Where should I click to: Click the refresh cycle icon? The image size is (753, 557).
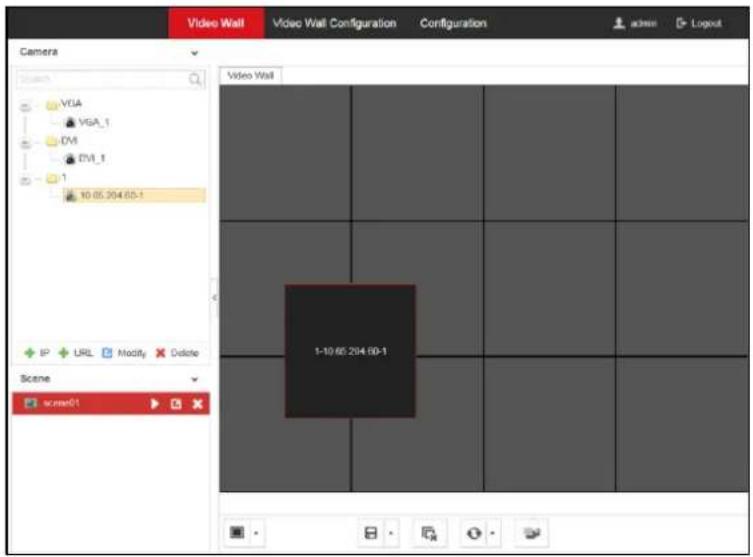point(474,533)
